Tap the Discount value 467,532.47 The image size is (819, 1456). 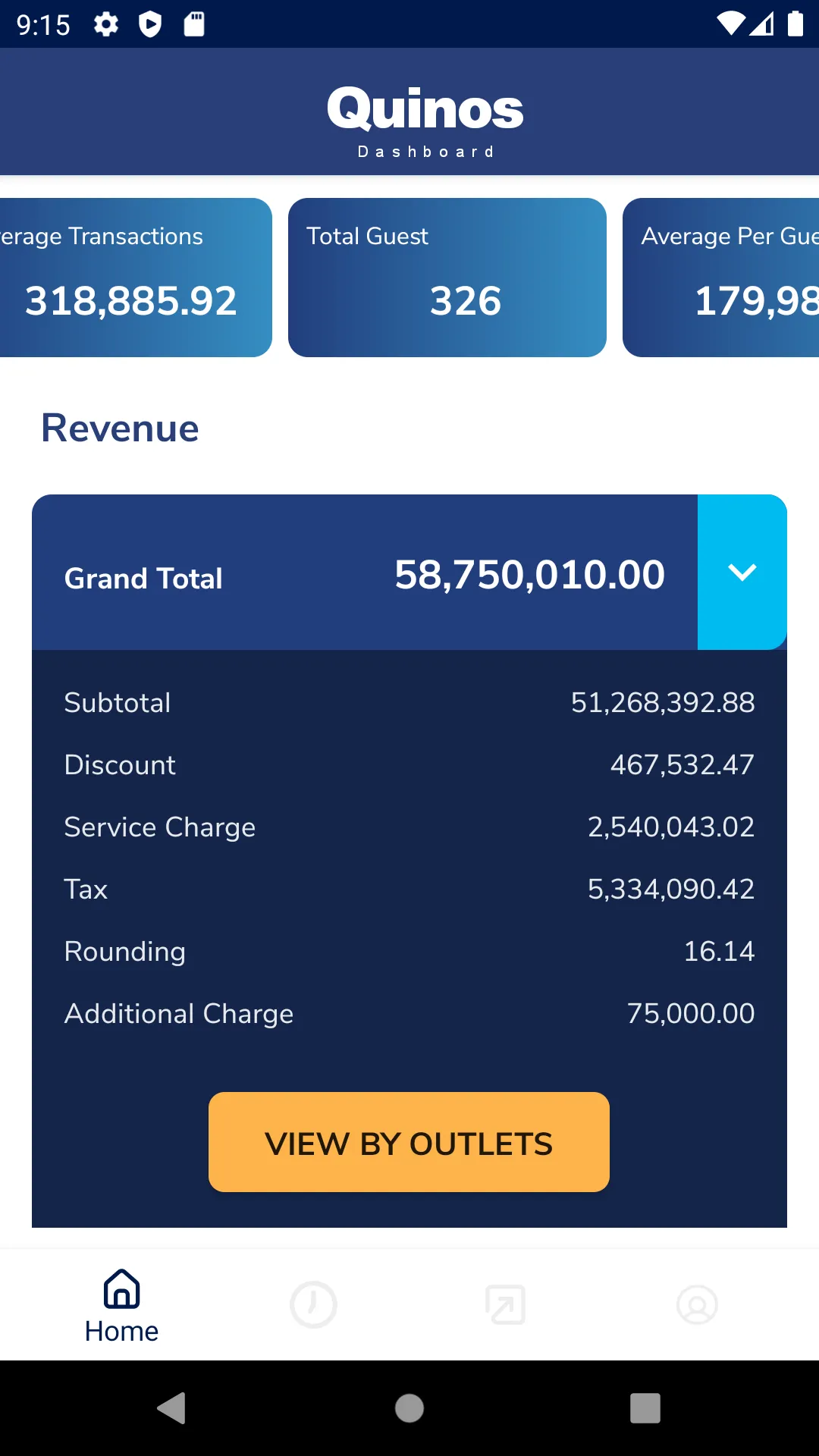682,764
